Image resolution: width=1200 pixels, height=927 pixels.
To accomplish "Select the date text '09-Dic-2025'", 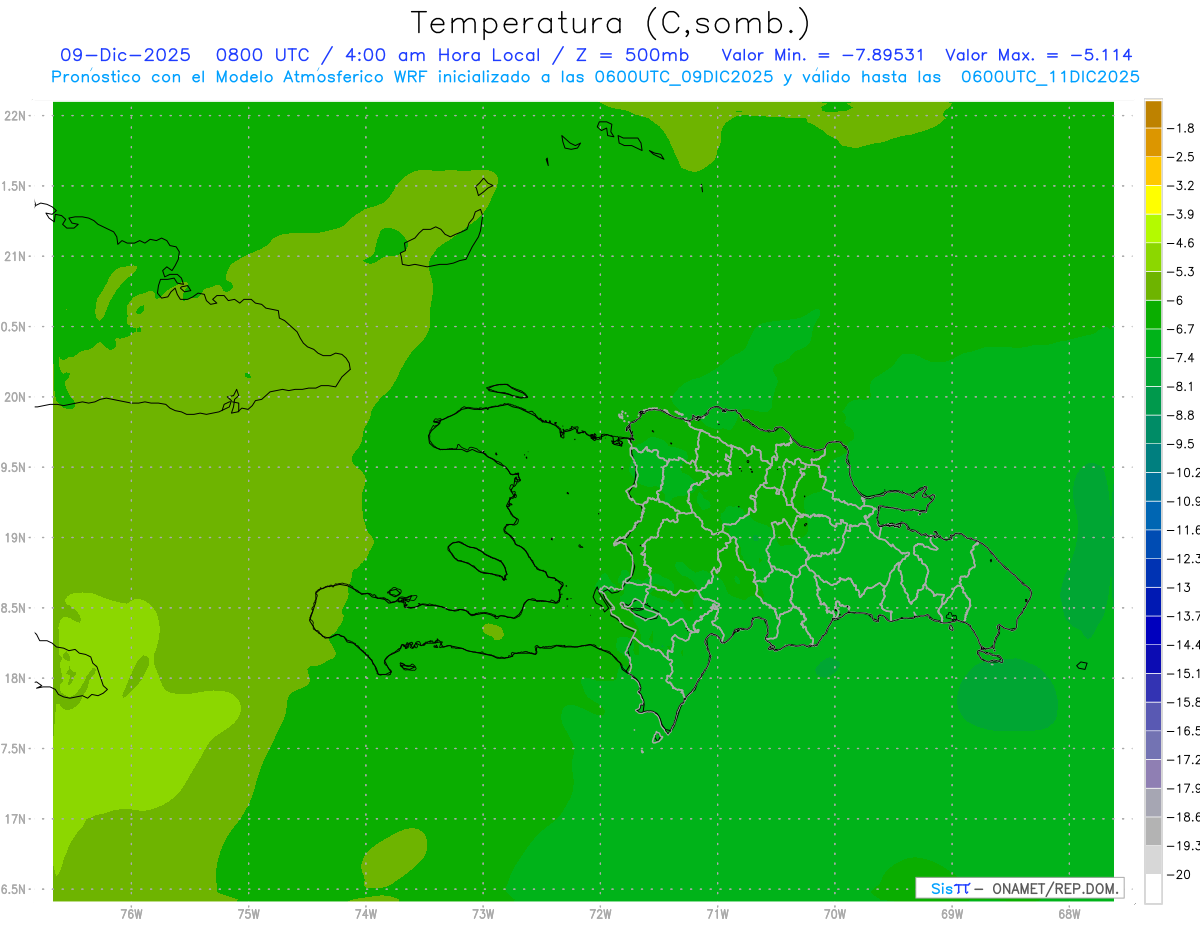I will tap(125, 55).
